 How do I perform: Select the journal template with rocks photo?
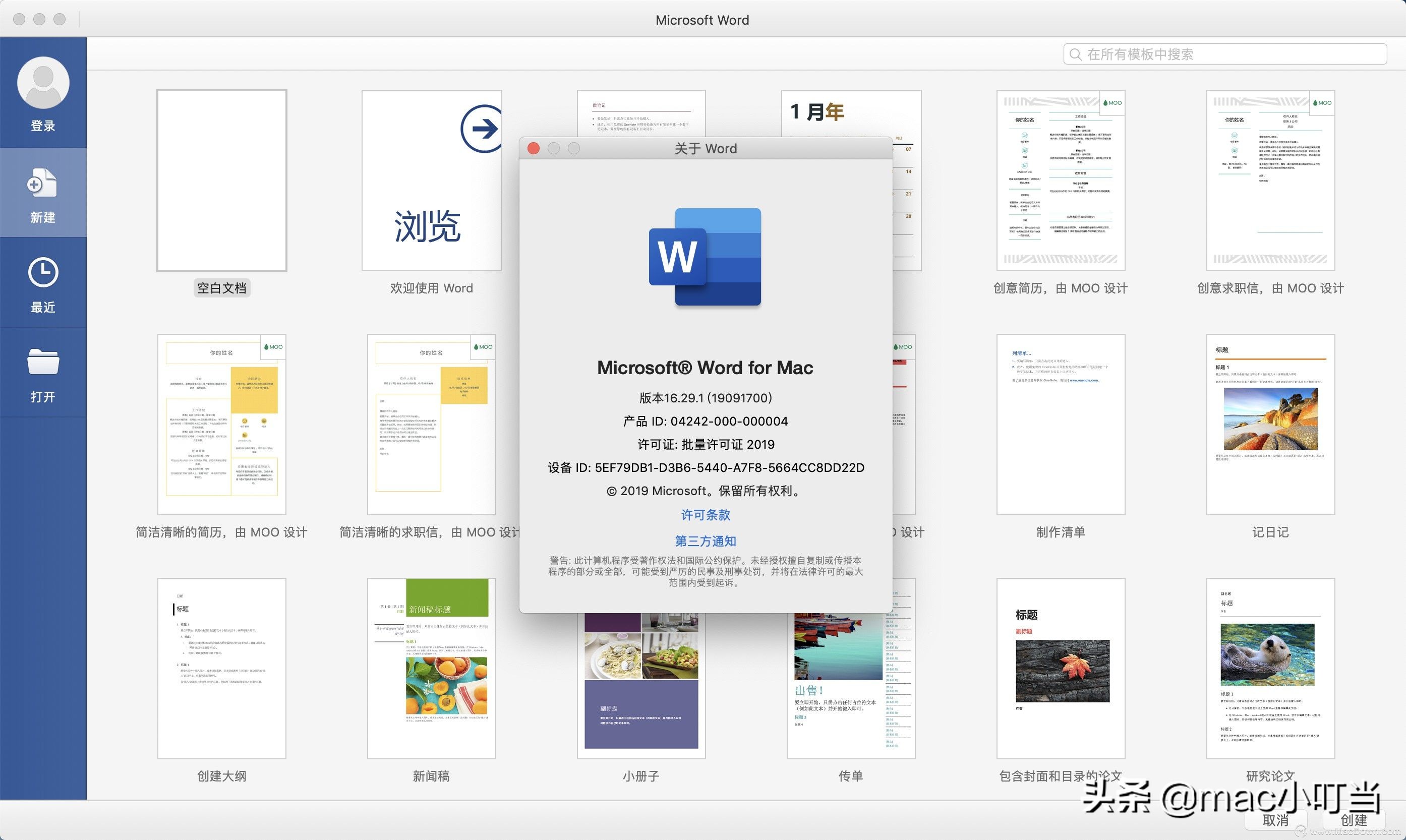click(1270, 424)
